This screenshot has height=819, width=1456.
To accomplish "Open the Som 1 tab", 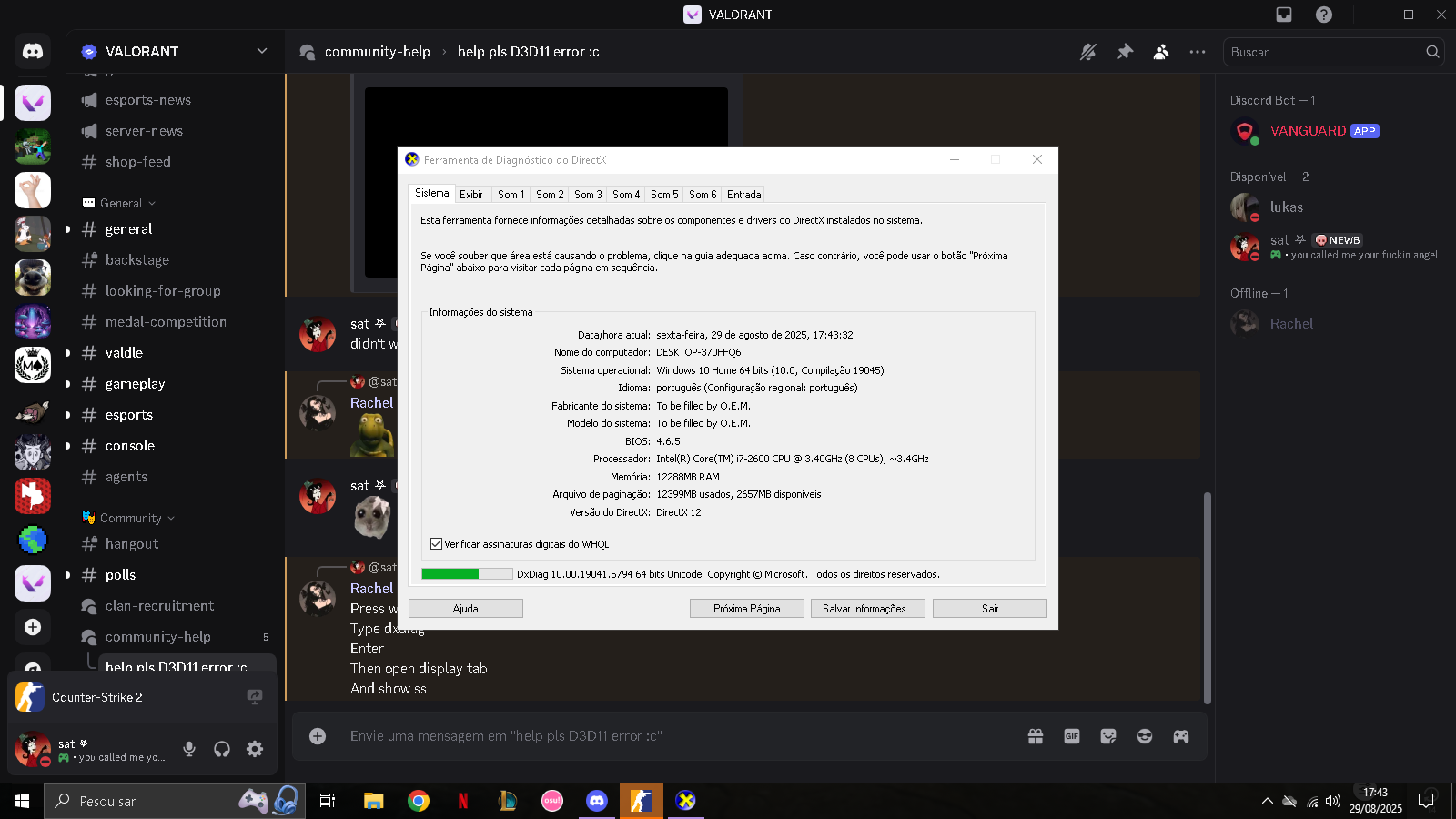I will coord(511,195).
